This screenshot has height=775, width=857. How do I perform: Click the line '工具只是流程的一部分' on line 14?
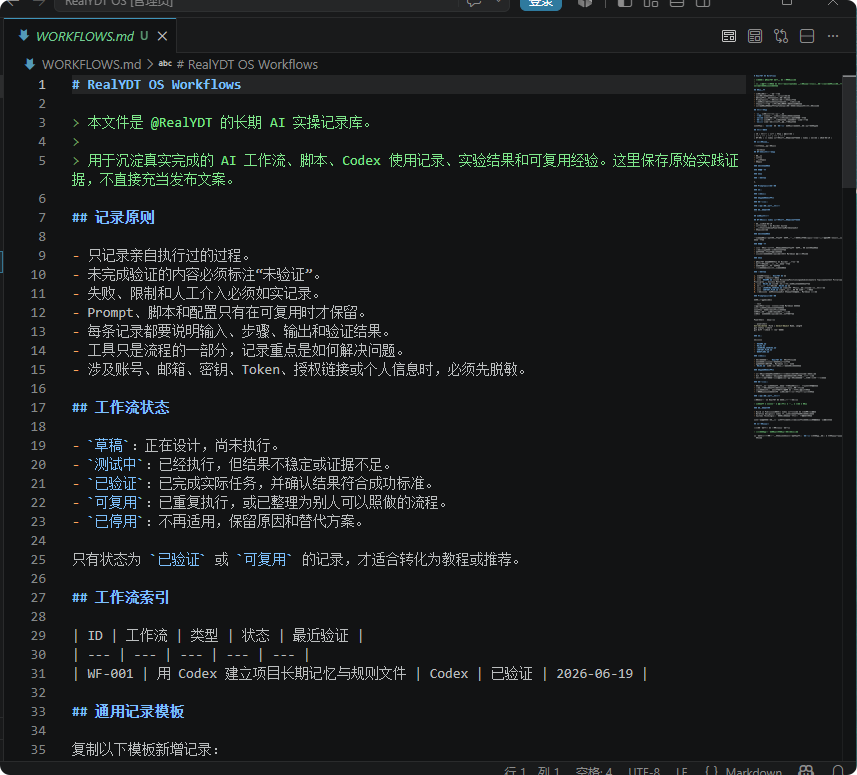(x=157, y=350)
